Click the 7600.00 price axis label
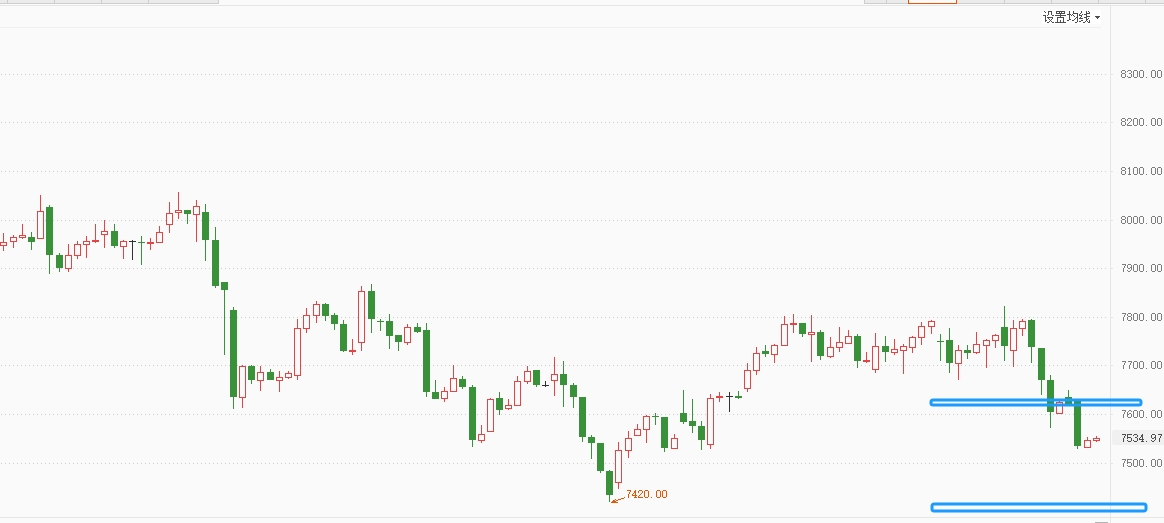Image resolution: width=1164 pixels, height=523 pixels. pyautogui.click(x=1141, y=415)
